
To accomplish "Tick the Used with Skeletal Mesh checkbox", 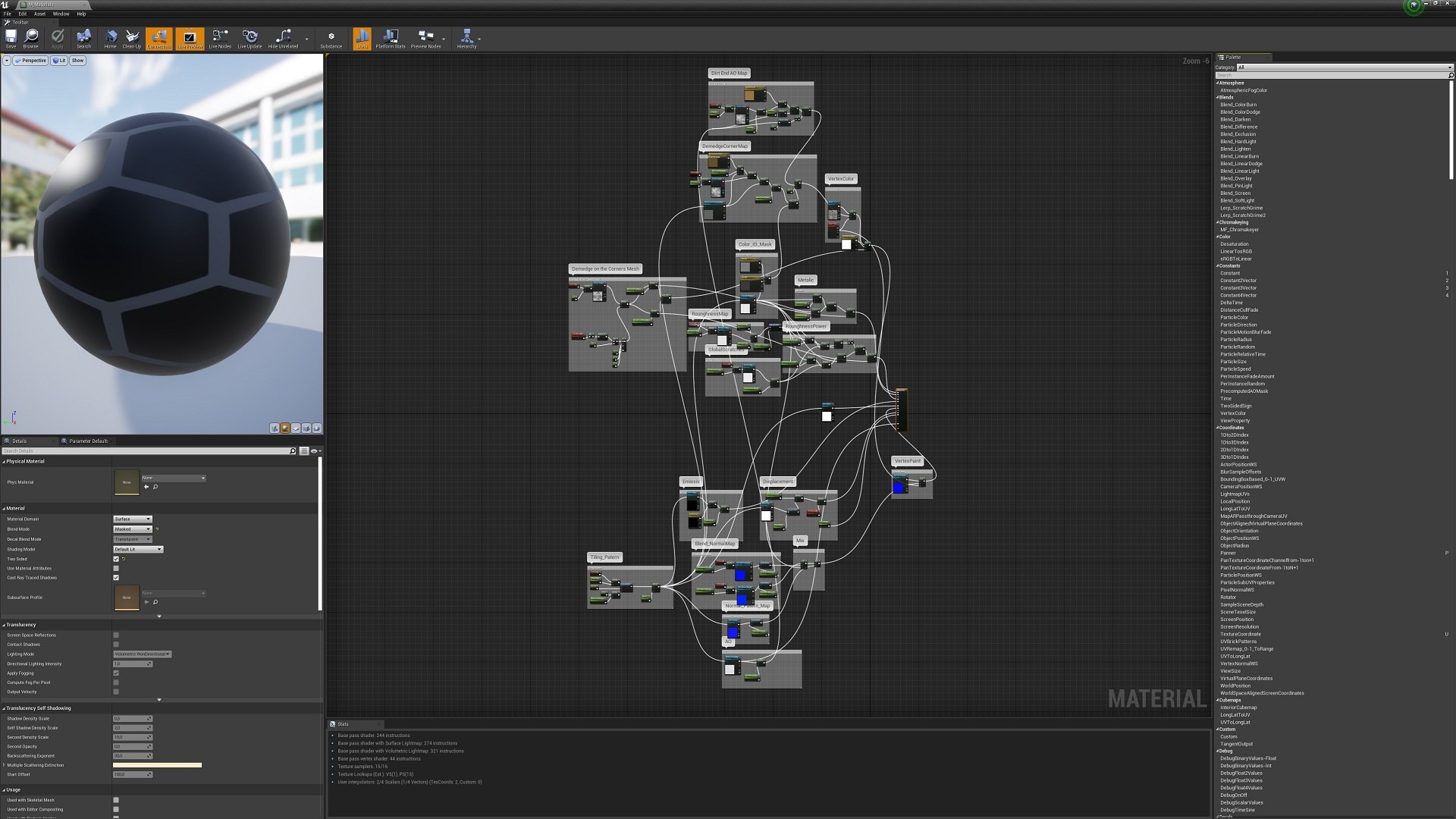I will tap(116, 800).
